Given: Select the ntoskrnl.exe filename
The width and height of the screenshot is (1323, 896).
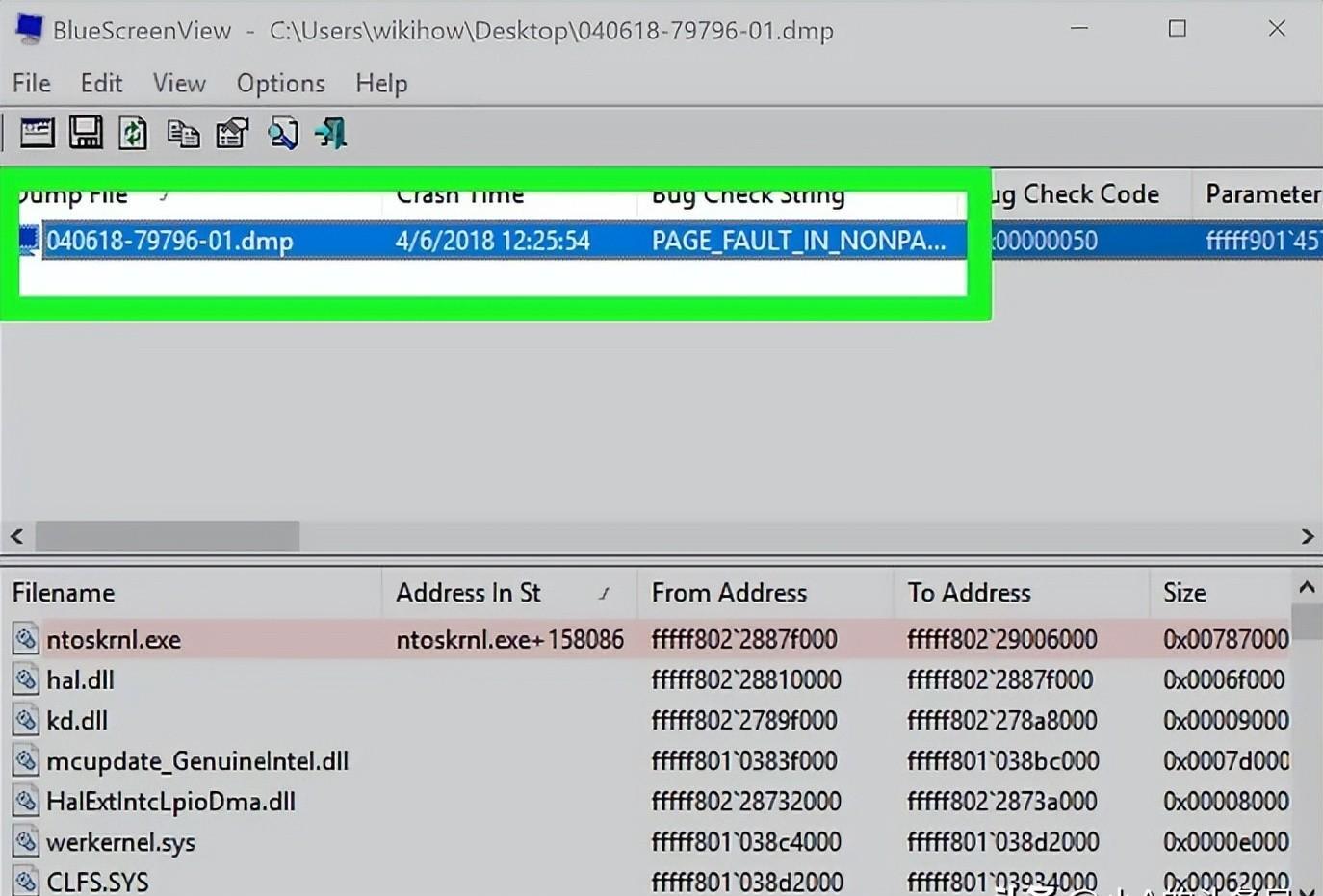Looking at the screenshot, I should pos(114,639).
